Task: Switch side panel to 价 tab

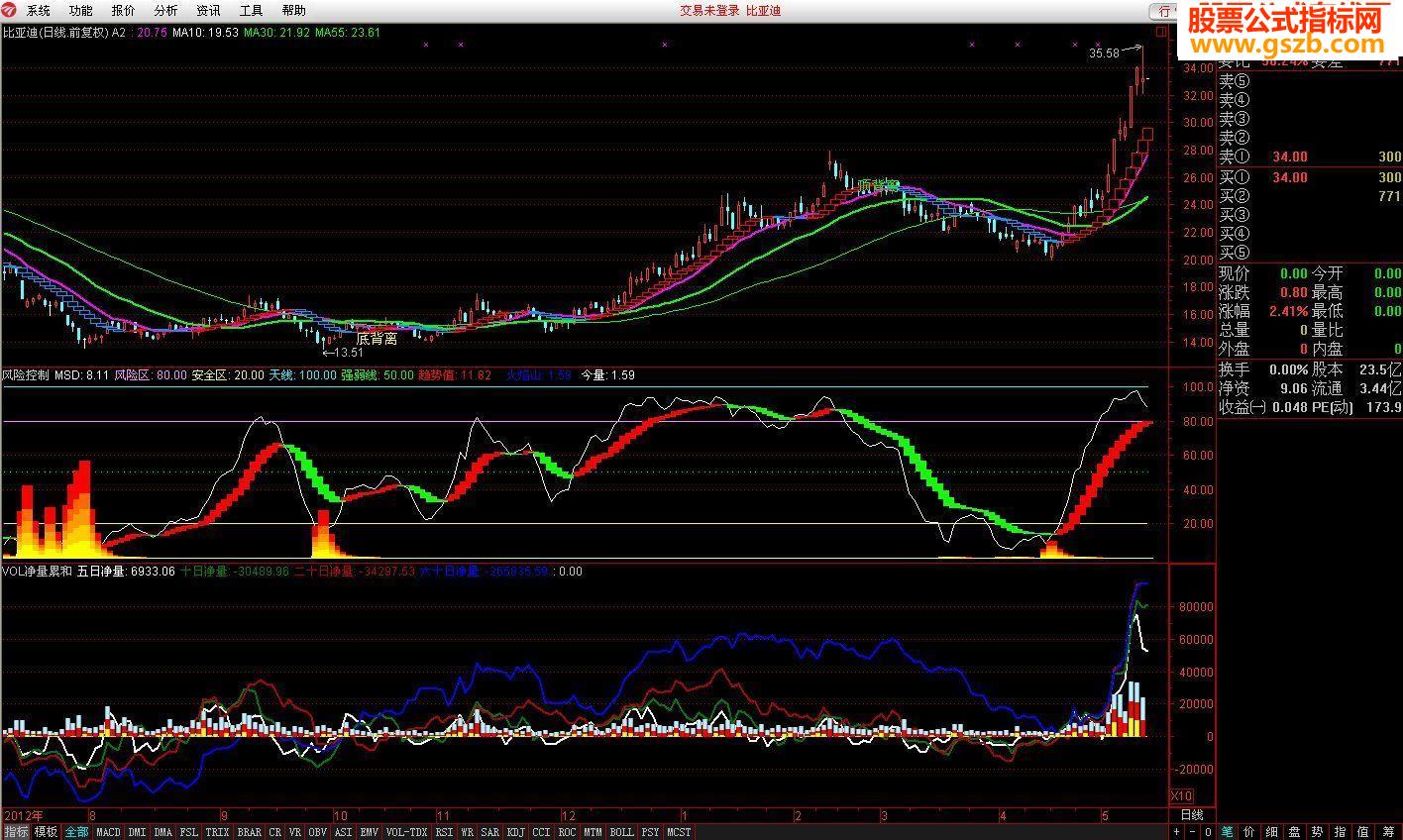Action: [x=1249, y=832]
